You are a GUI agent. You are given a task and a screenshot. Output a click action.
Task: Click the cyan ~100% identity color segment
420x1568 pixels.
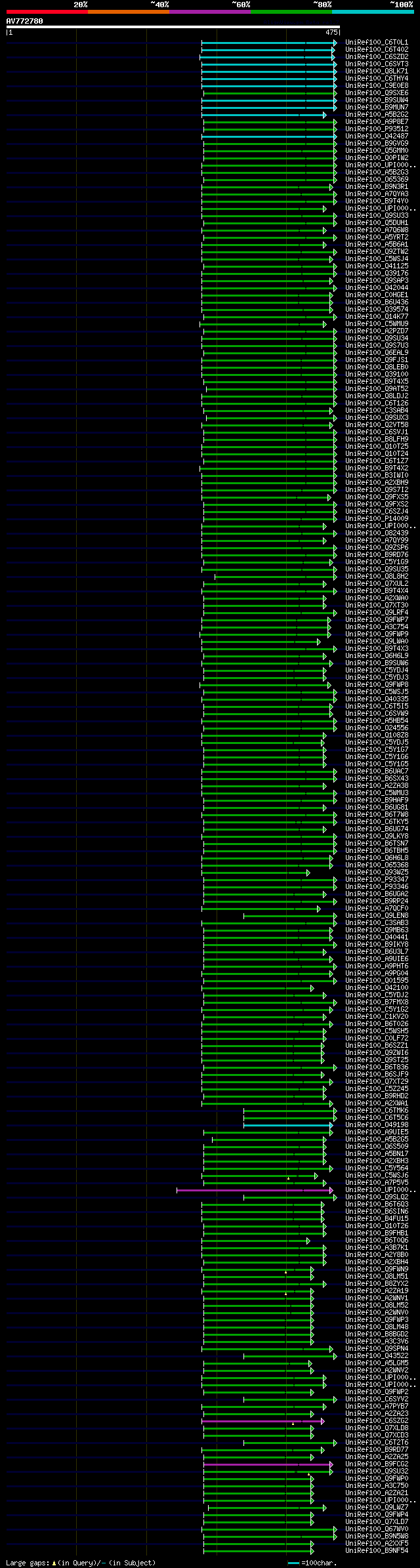click(x=373, y=12)
